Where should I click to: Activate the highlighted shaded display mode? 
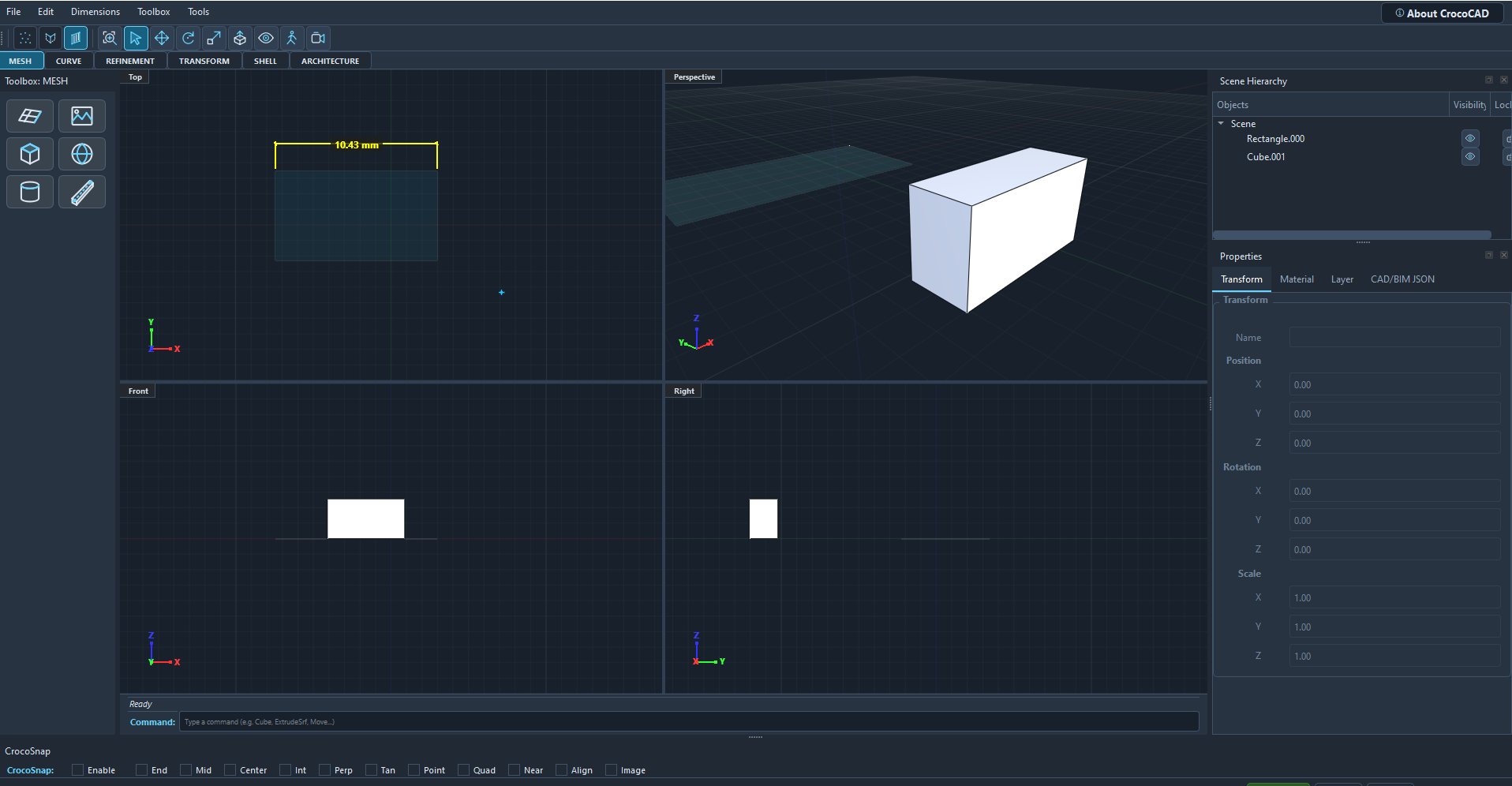(x=76, y=38)
